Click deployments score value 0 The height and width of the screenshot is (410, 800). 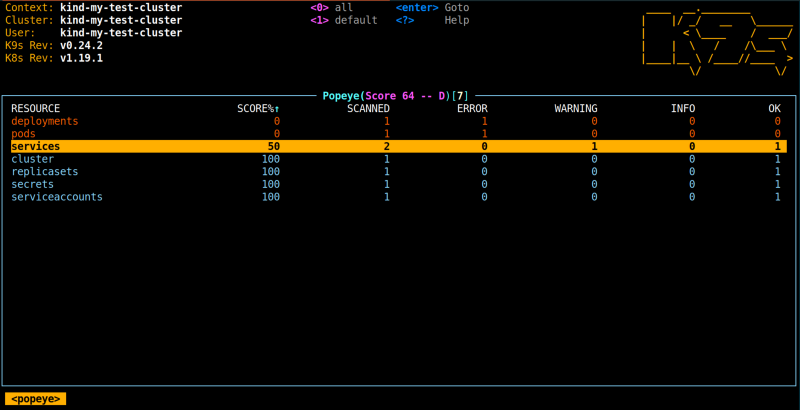[277, 121]
